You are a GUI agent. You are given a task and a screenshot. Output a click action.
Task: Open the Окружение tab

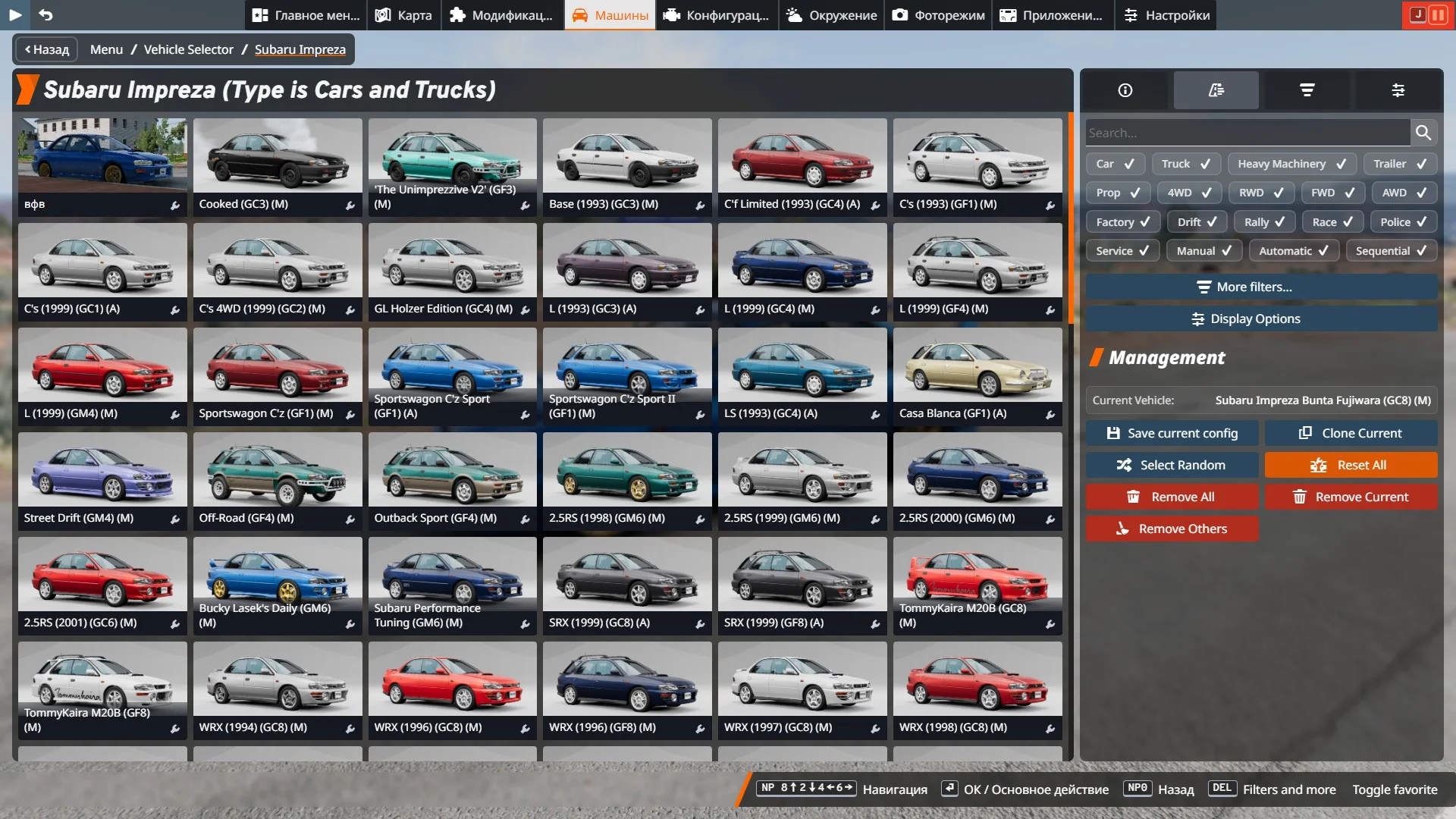click(832, 15)
